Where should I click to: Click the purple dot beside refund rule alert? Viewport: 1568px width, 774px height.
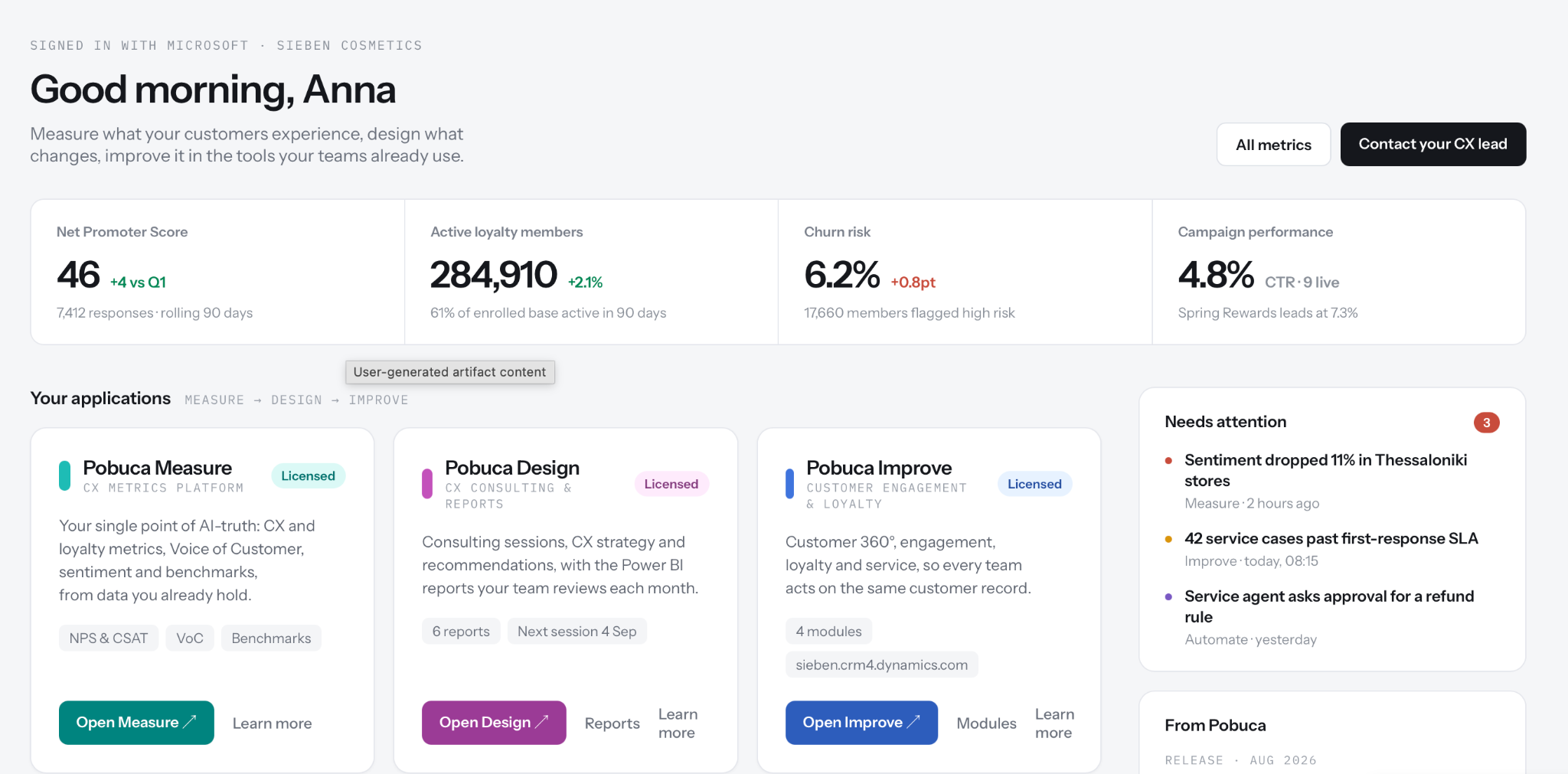click(x=1168, y=597)
